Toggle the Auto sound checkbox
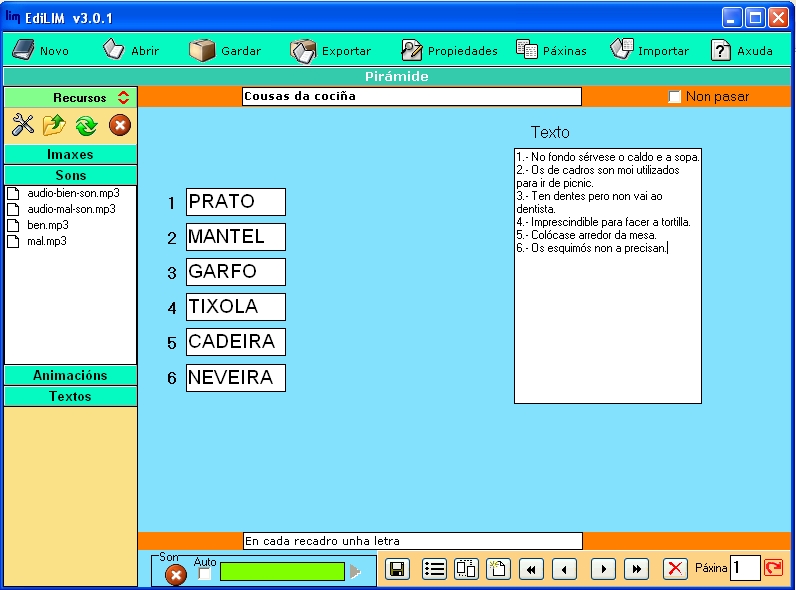The height and width of the screenshot is (590, 796). point(204,574)
